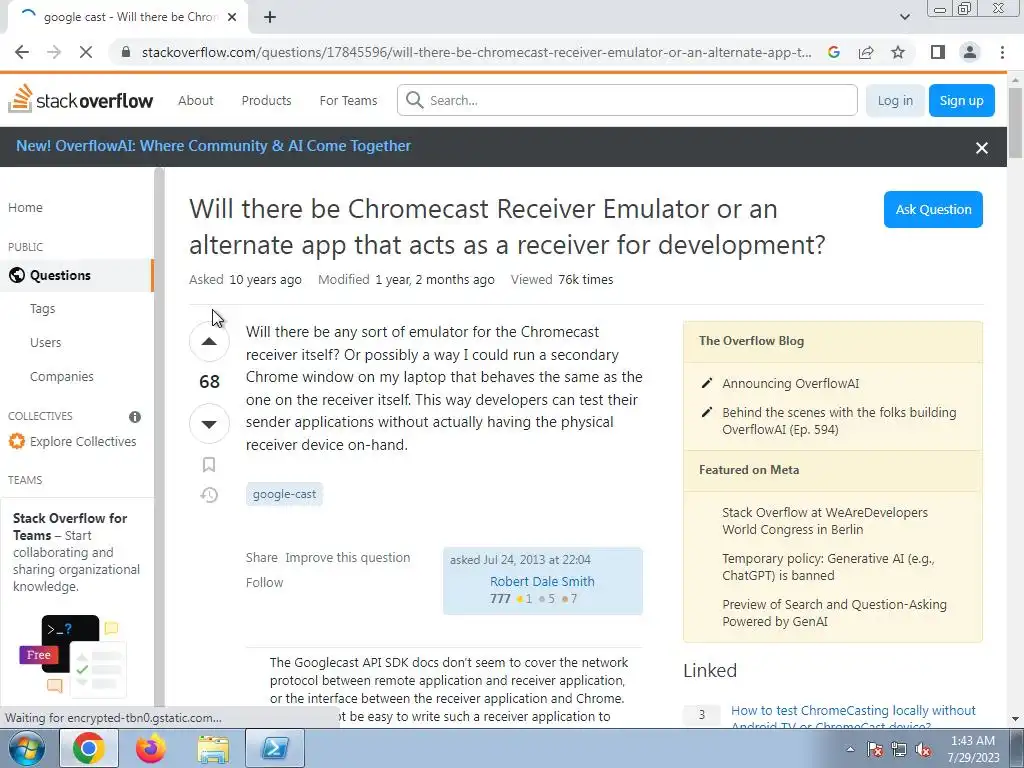Viewport: 1024px width, 768px height.
Task: Open the tab search dropdown arrow
Action: tap(904, 17)
